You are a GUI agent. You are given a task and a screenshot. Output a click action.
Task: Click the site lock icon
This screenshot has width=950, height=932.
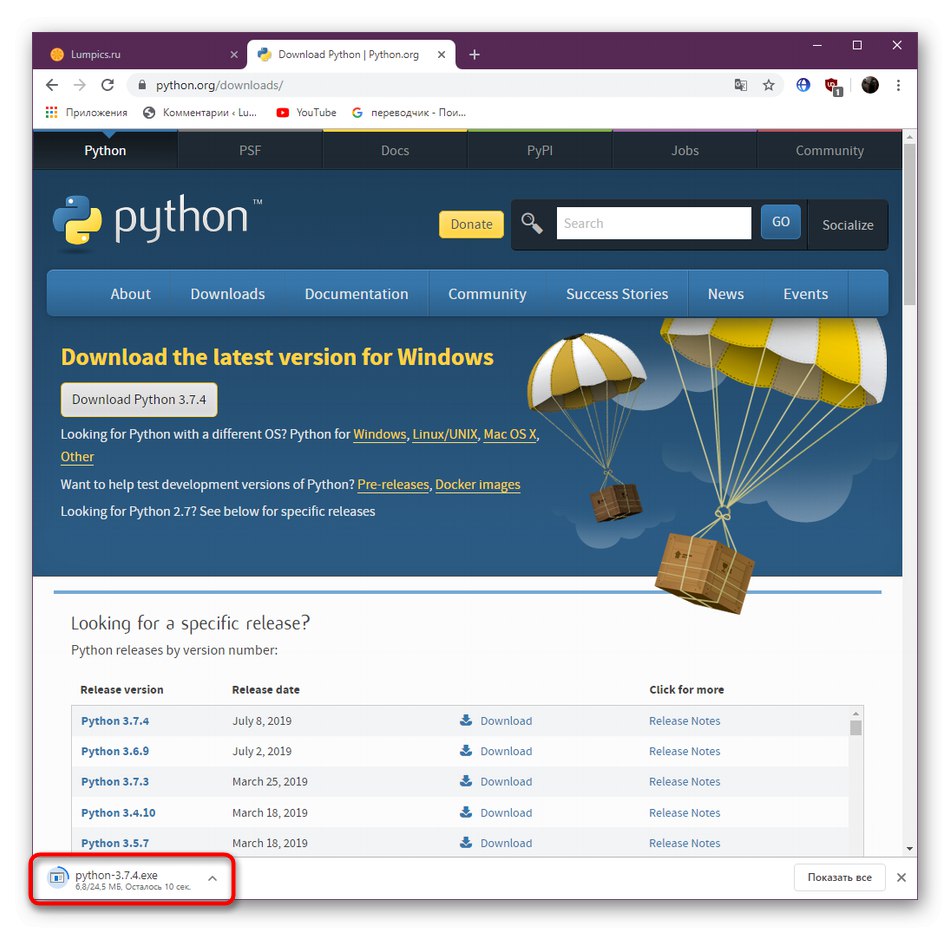pyautogui.click(x=142, y=85)
